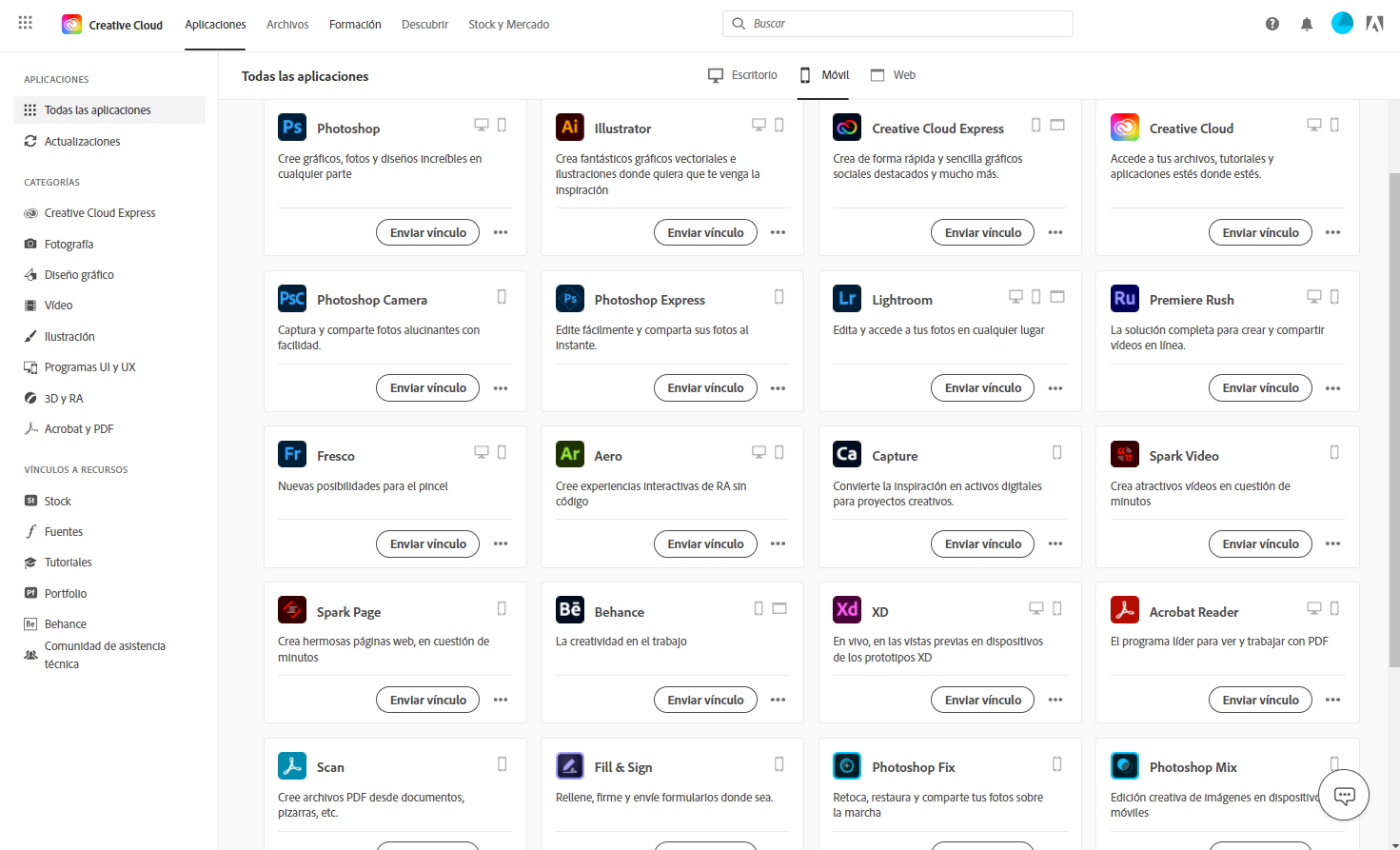Open more options for Behance card
The height and width of the screenshot is (850, 1400).
(x=778, y=700)
